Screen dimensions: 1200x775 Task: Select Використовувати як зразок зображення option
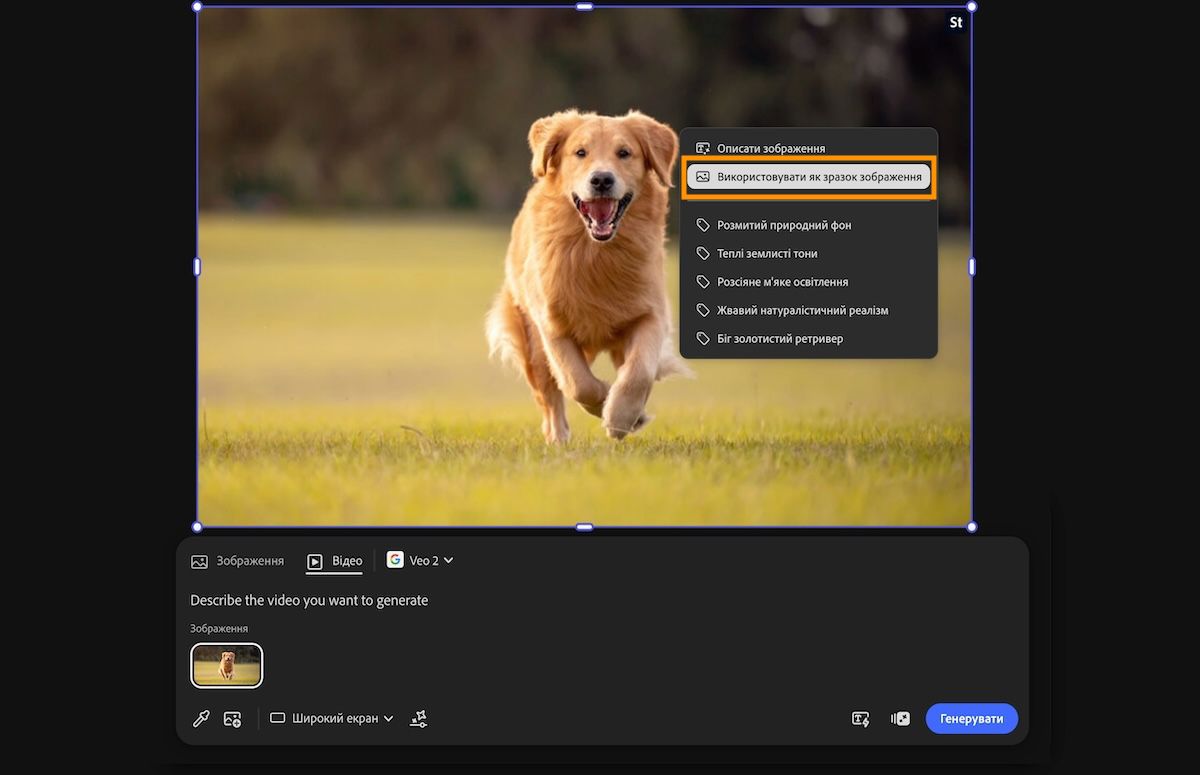pyautogui.click(x=809, y=177)
